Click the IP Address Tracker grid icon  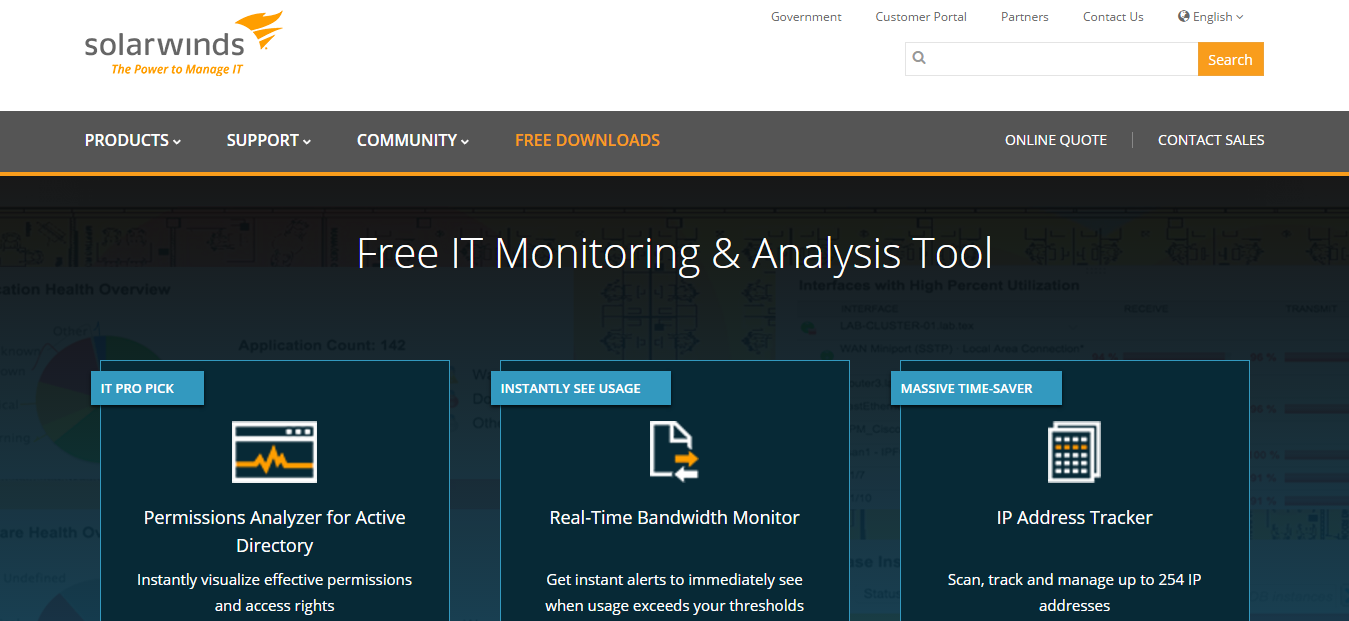pyautogui.click(x=1074, y=452)
